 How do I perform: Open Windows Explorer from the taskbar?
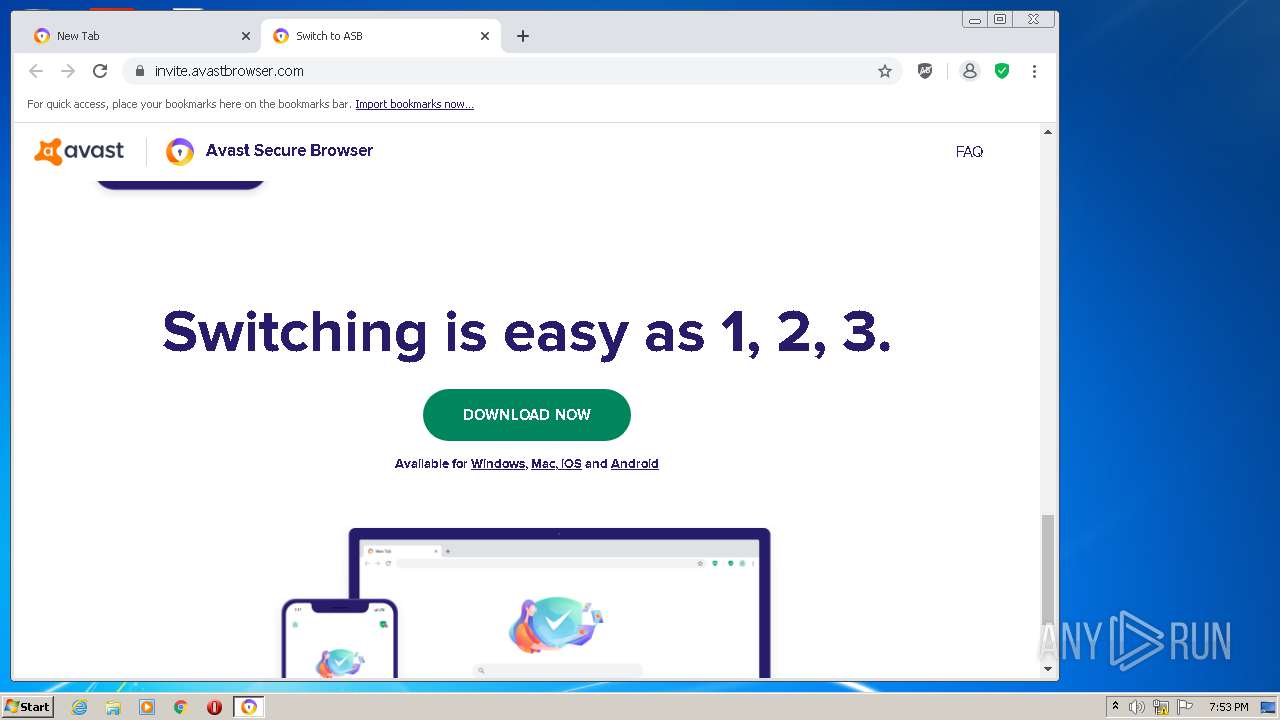coord(113,707)
